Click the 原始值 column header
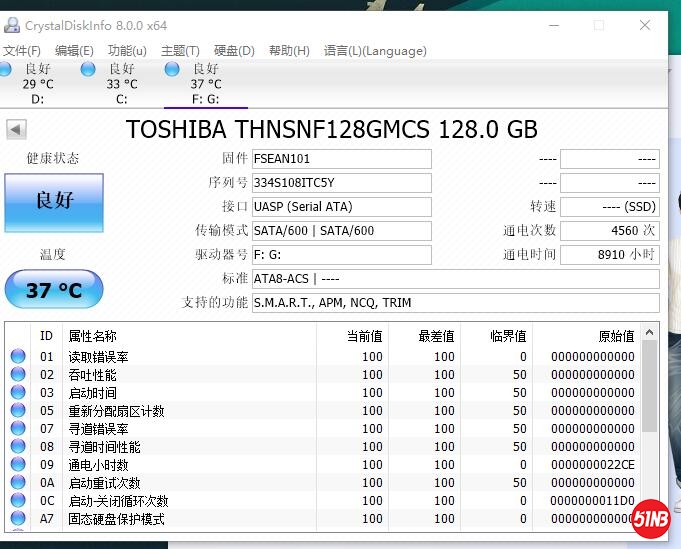Screen dimensions: 681x549 [615, 336]
